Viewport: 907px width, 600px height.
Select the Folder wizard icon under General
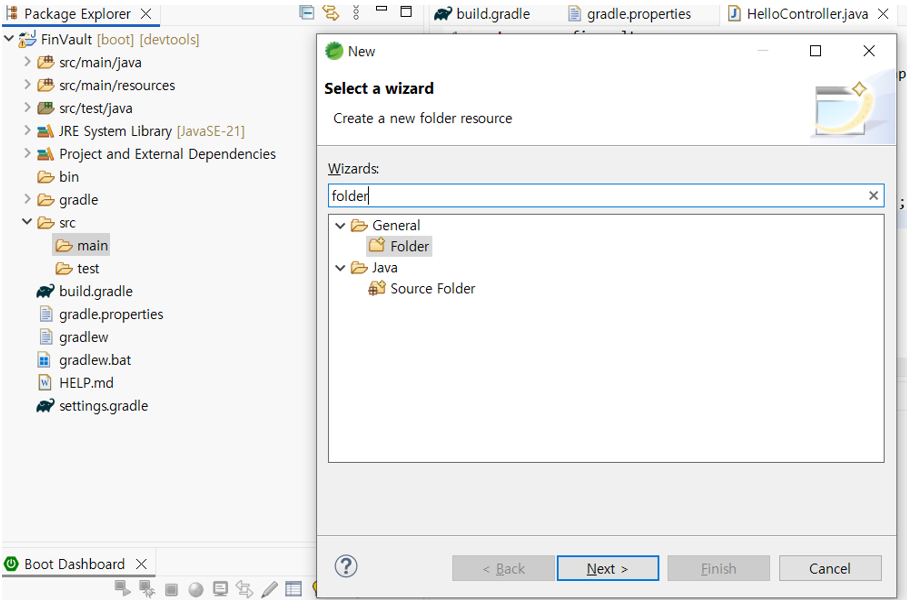377,245
